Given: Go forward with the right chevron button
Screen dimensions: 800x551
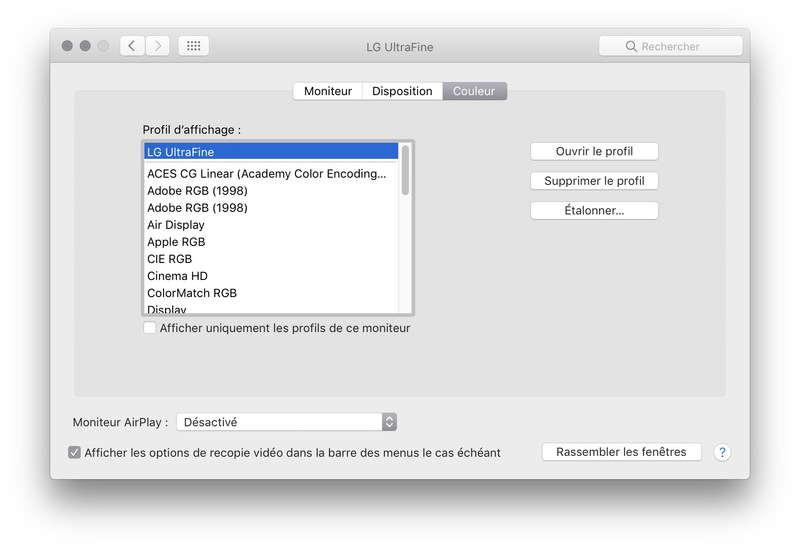Looking at the screenshot, I should [158, 46].
